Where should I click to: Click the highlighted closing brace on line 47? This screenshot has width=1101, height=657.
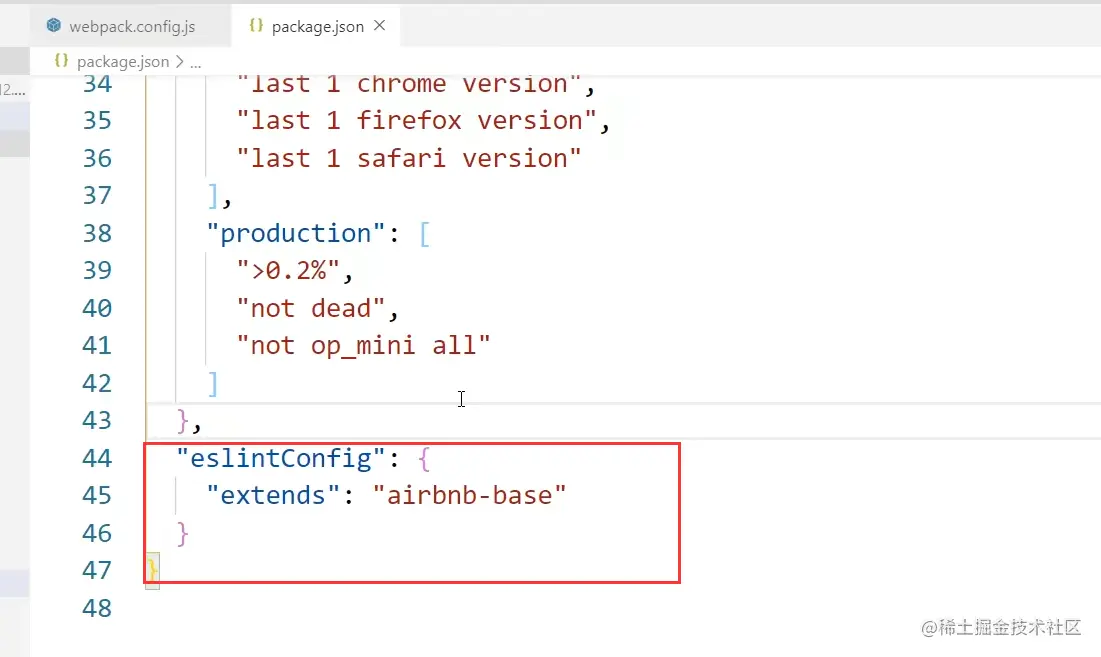coord(152,570)
